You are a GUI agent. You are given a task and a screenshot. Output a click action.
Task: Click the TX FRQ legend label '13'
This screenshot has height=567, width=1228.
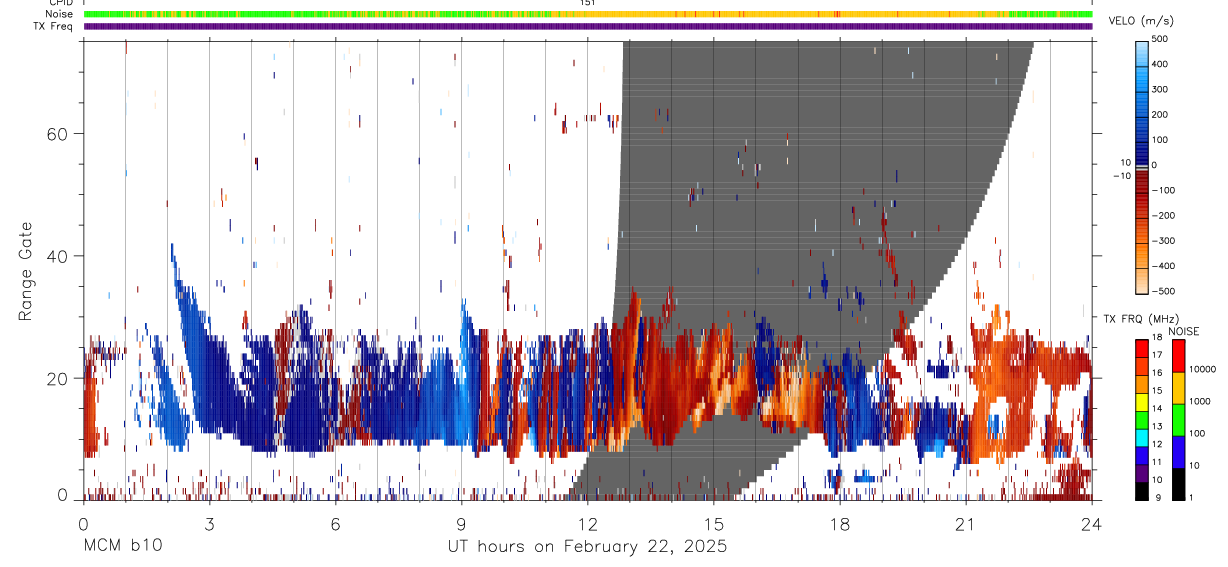(1159, 426)
